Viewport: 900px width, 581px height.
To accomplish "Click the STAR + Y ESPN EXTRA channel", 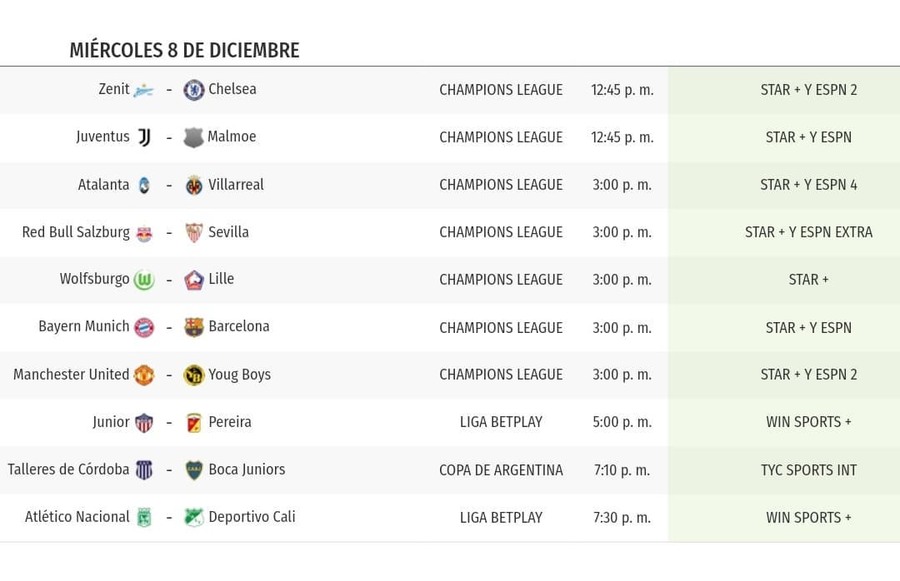I will (808, 232).
